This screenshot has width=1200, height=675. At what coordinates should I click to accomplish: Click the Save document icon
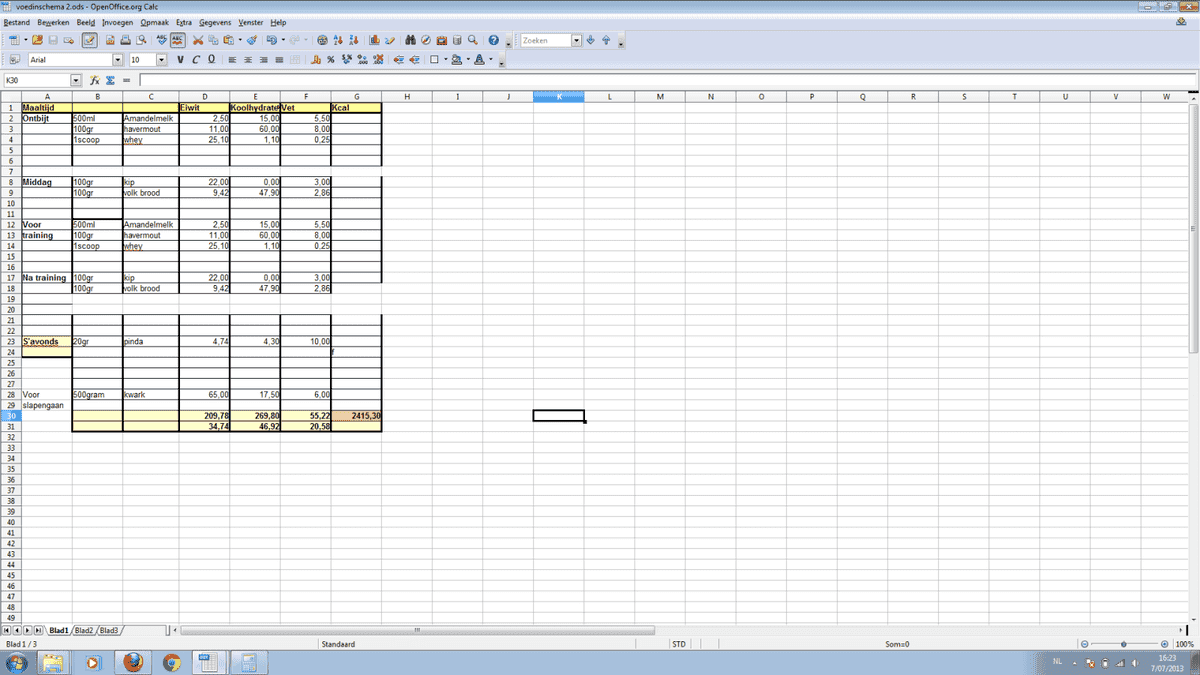click(53, 41)
